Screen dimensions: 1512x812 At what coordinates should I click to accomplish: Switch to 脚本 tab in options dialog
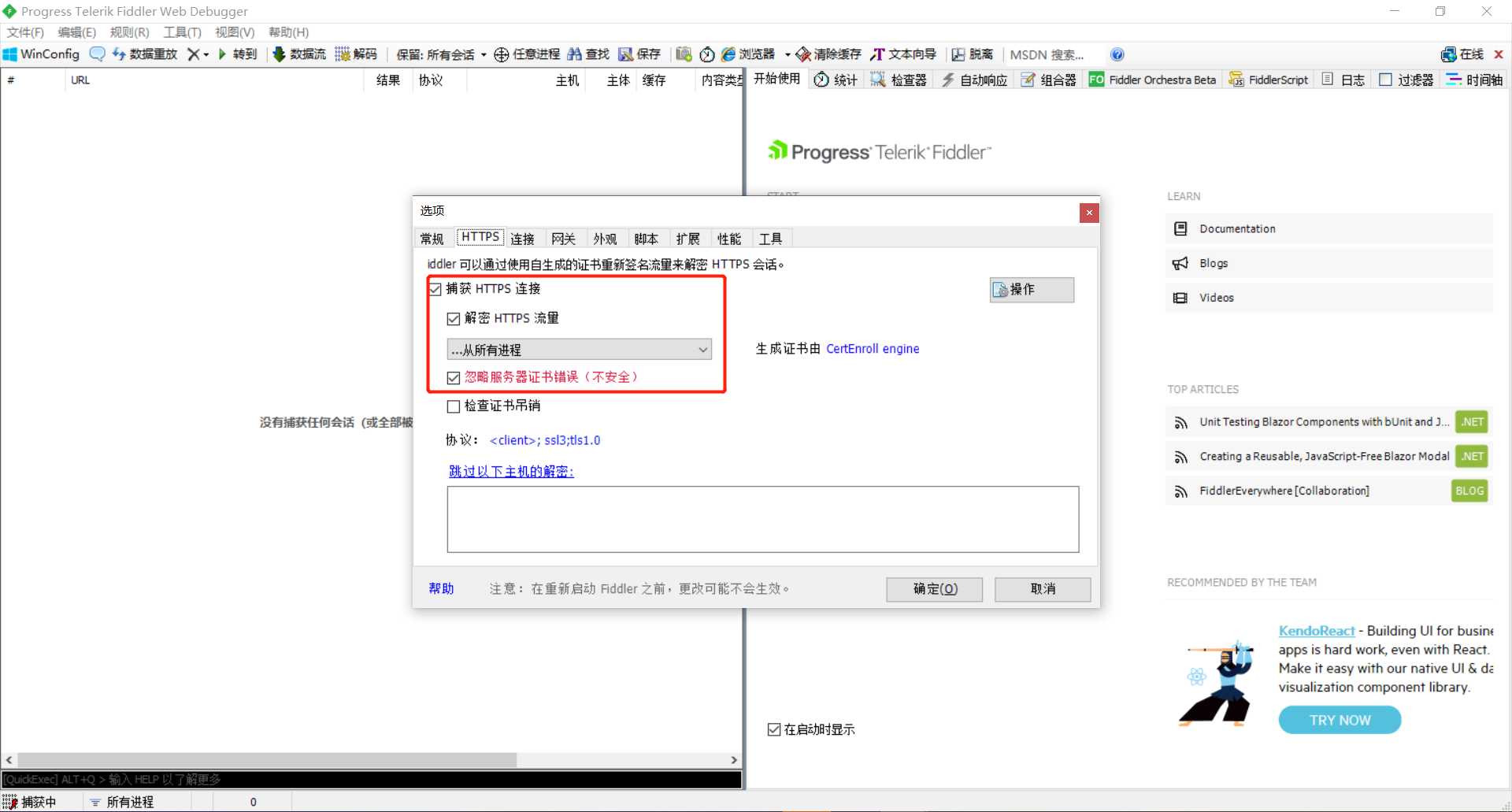[x=647, y=239]
